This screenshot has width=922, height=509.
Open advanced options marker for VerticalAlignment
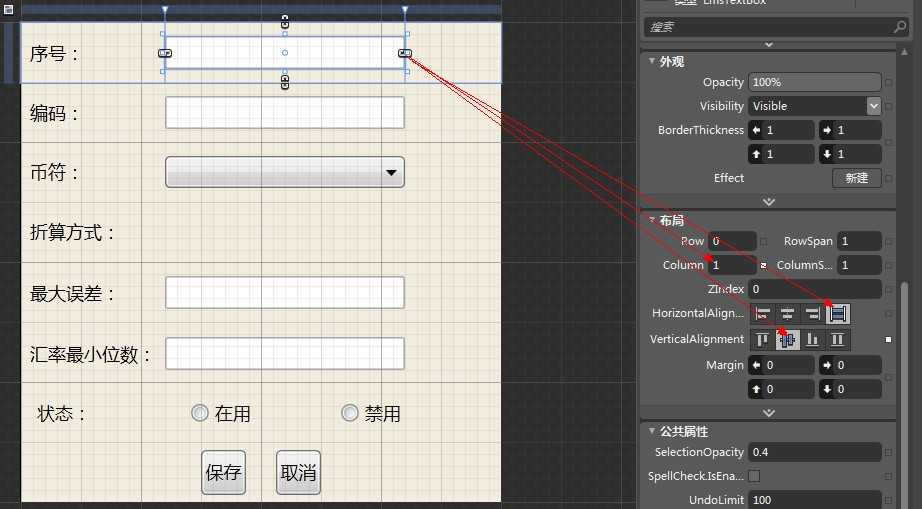(x=888, y=340)
